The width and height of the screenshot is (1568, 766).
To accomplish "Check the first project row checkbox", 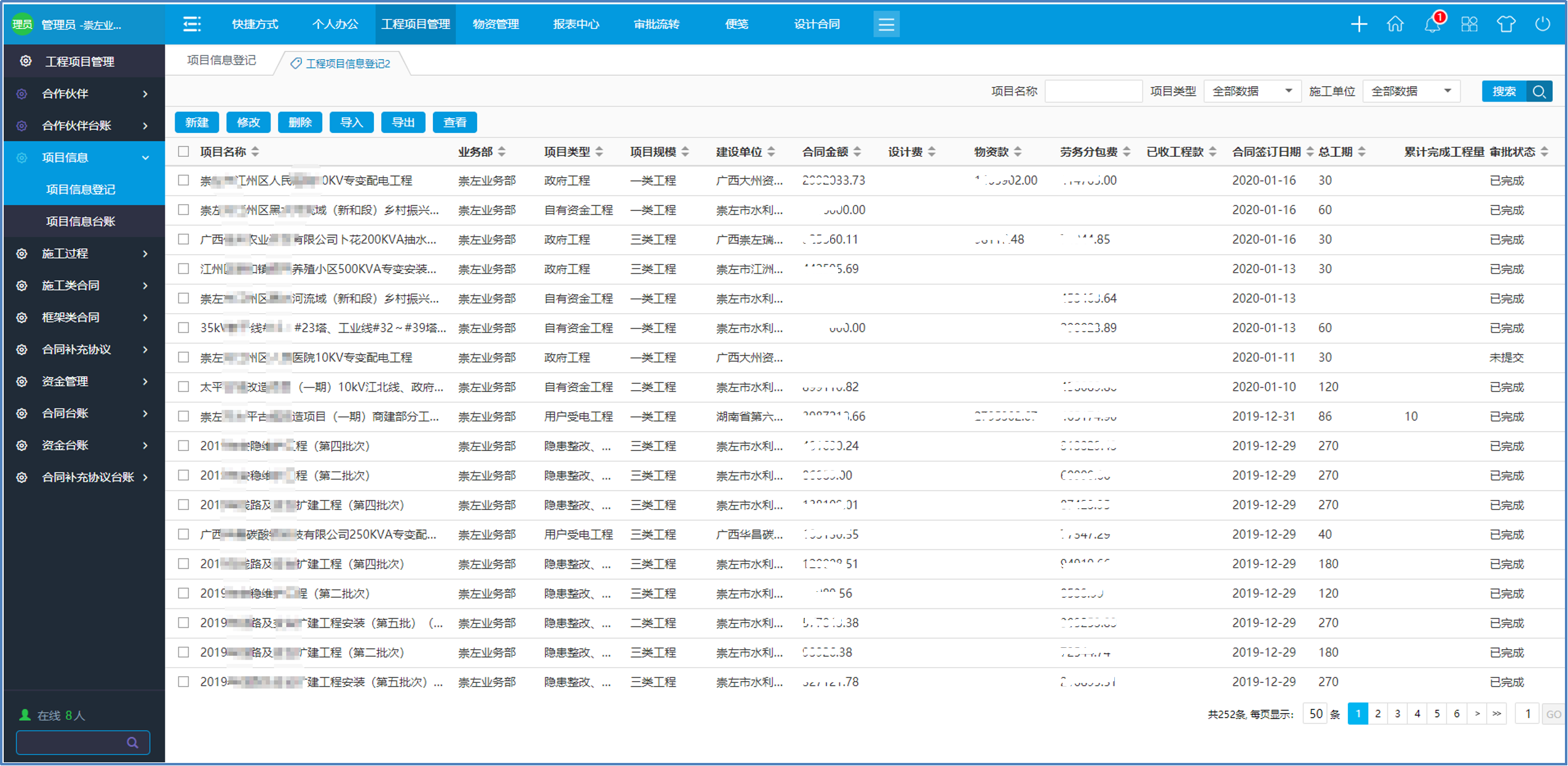I will point(183,180).
